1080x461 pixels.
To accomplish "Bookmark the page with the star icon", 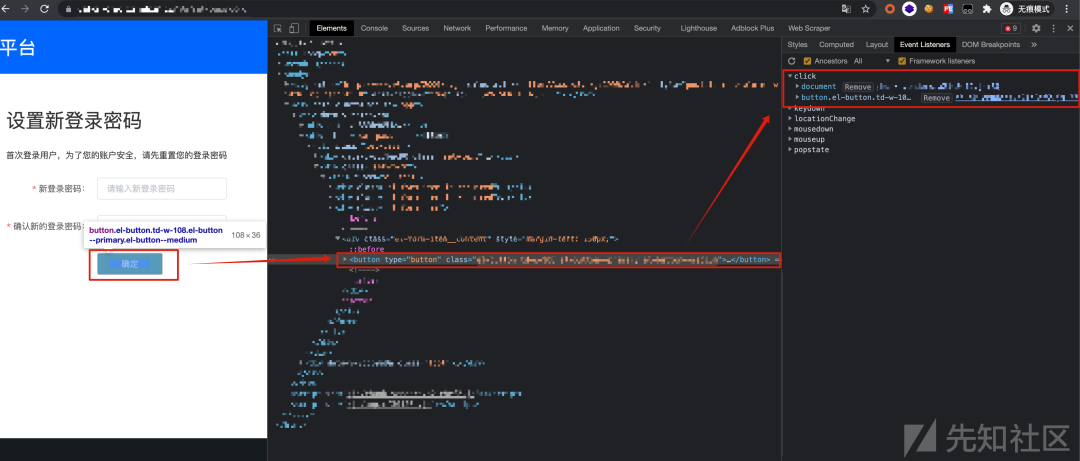I will (x=866, y=9).
